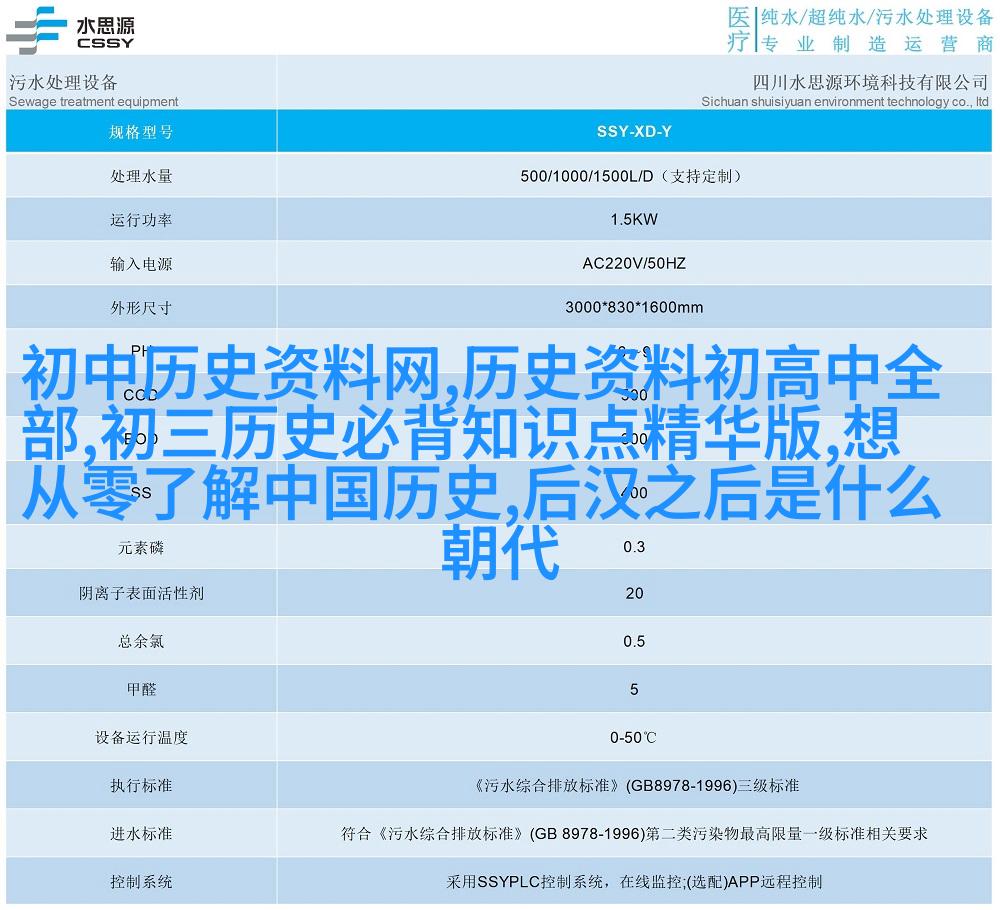The width and height of the screenshot is (1000, 910).
Task: Select the AC220V/50HZ value cell
Action: click(635, 263)
